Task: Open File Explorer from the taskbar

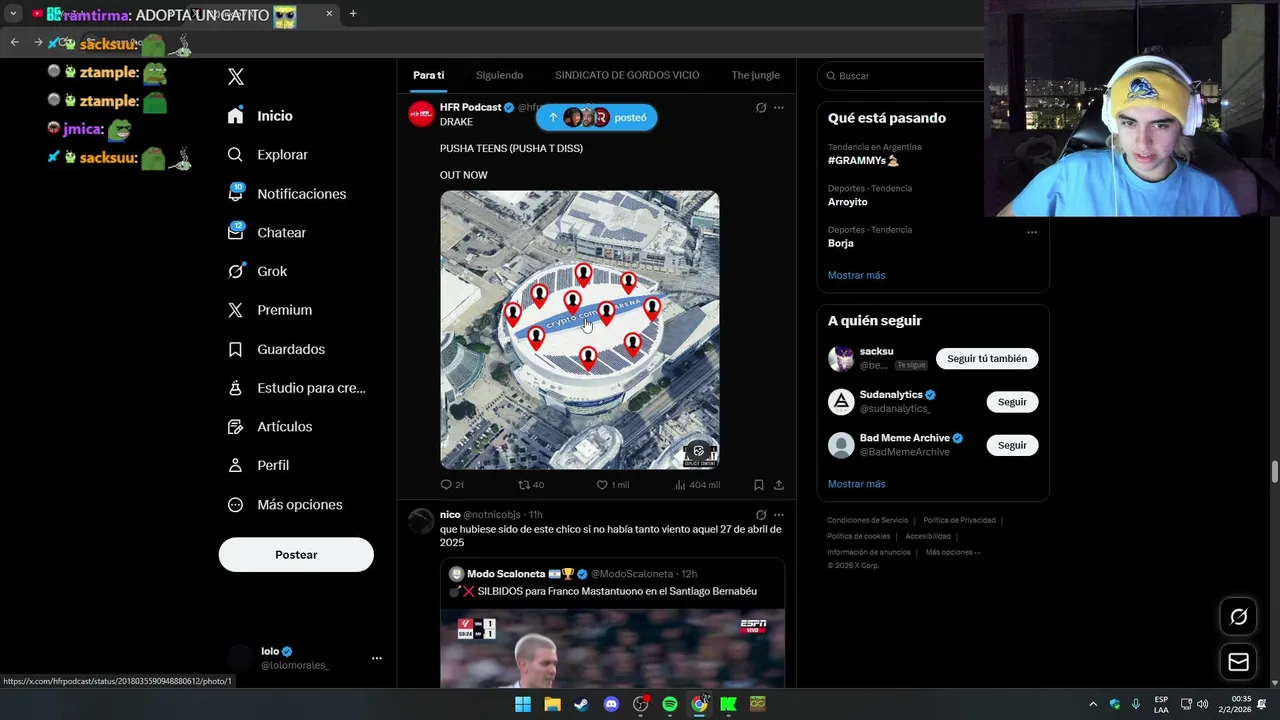Action: tap(552, 704)
